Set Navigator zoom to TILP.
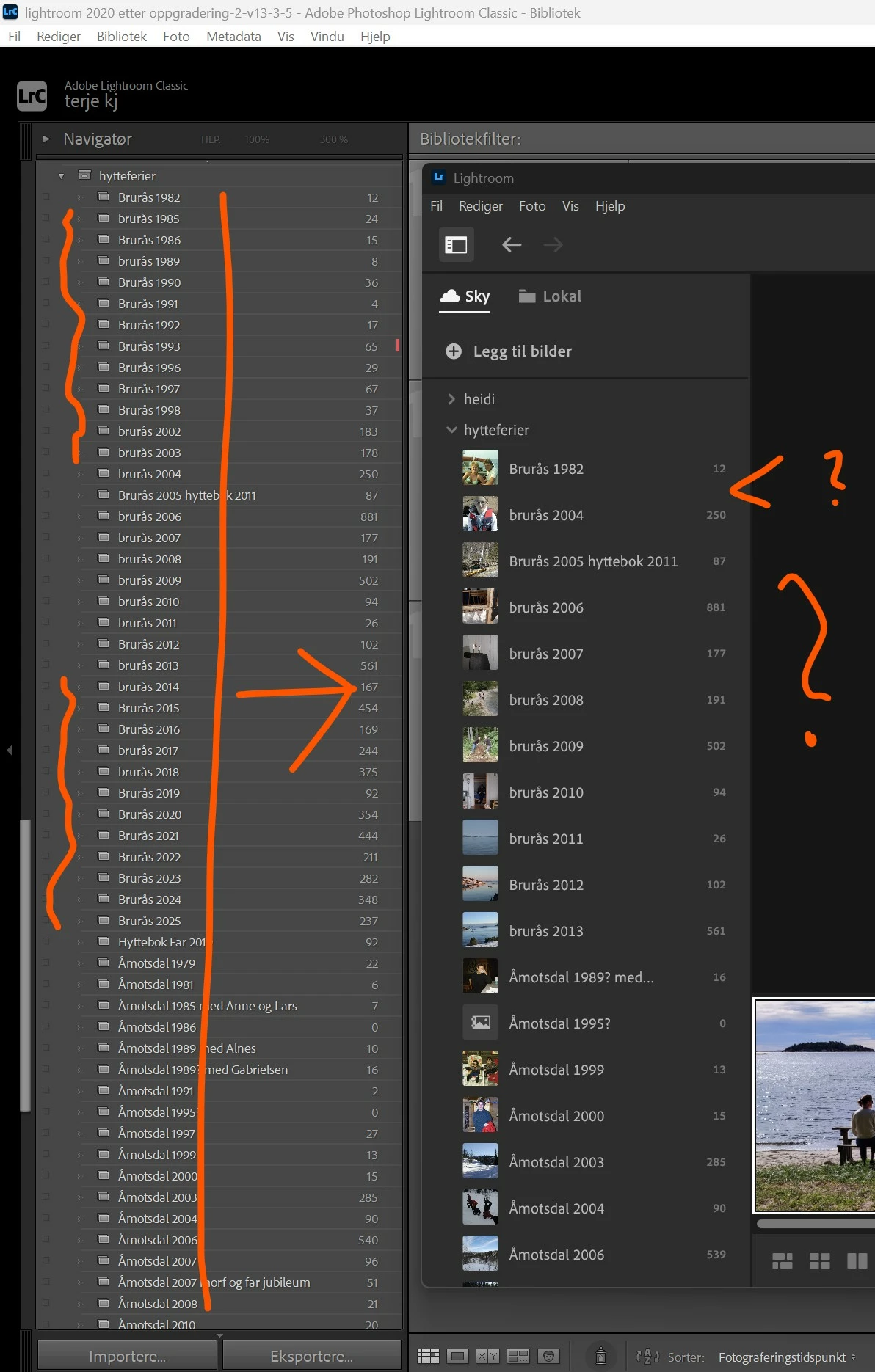 209,139
